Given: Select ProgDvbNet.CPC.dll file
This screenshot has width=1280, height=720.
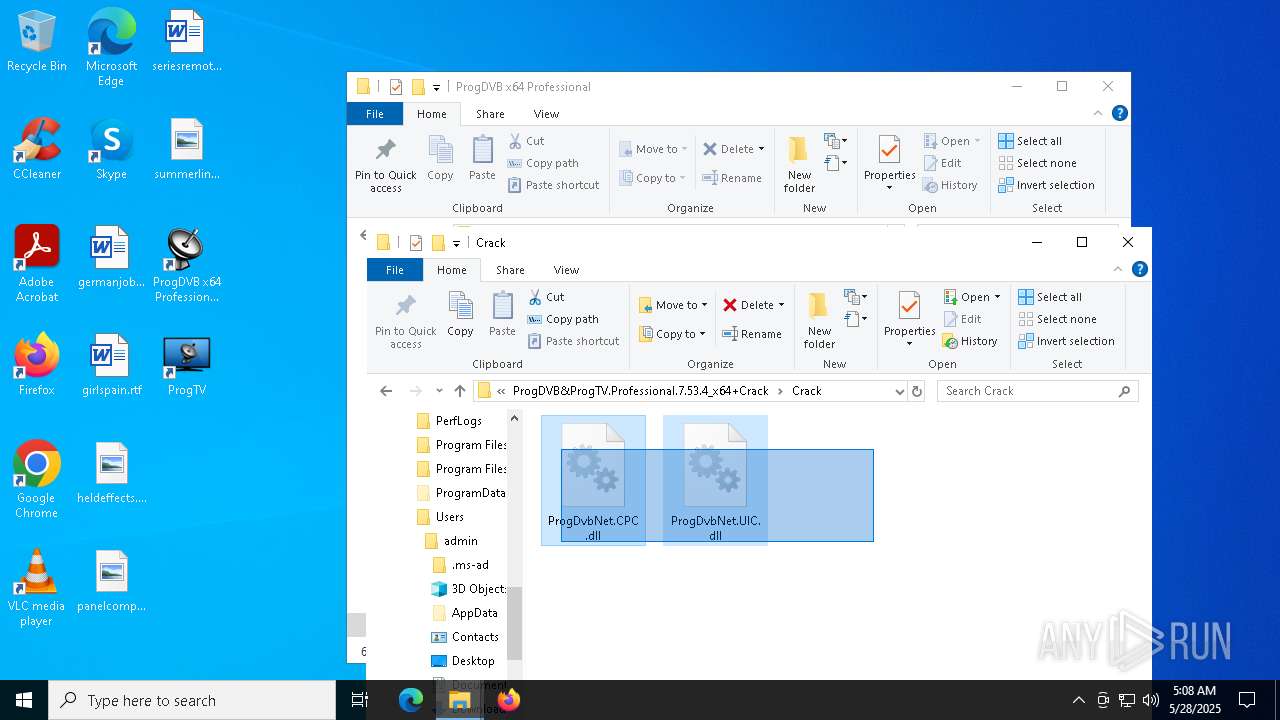Looking at the screenshot, I should [x=593, y=481].
